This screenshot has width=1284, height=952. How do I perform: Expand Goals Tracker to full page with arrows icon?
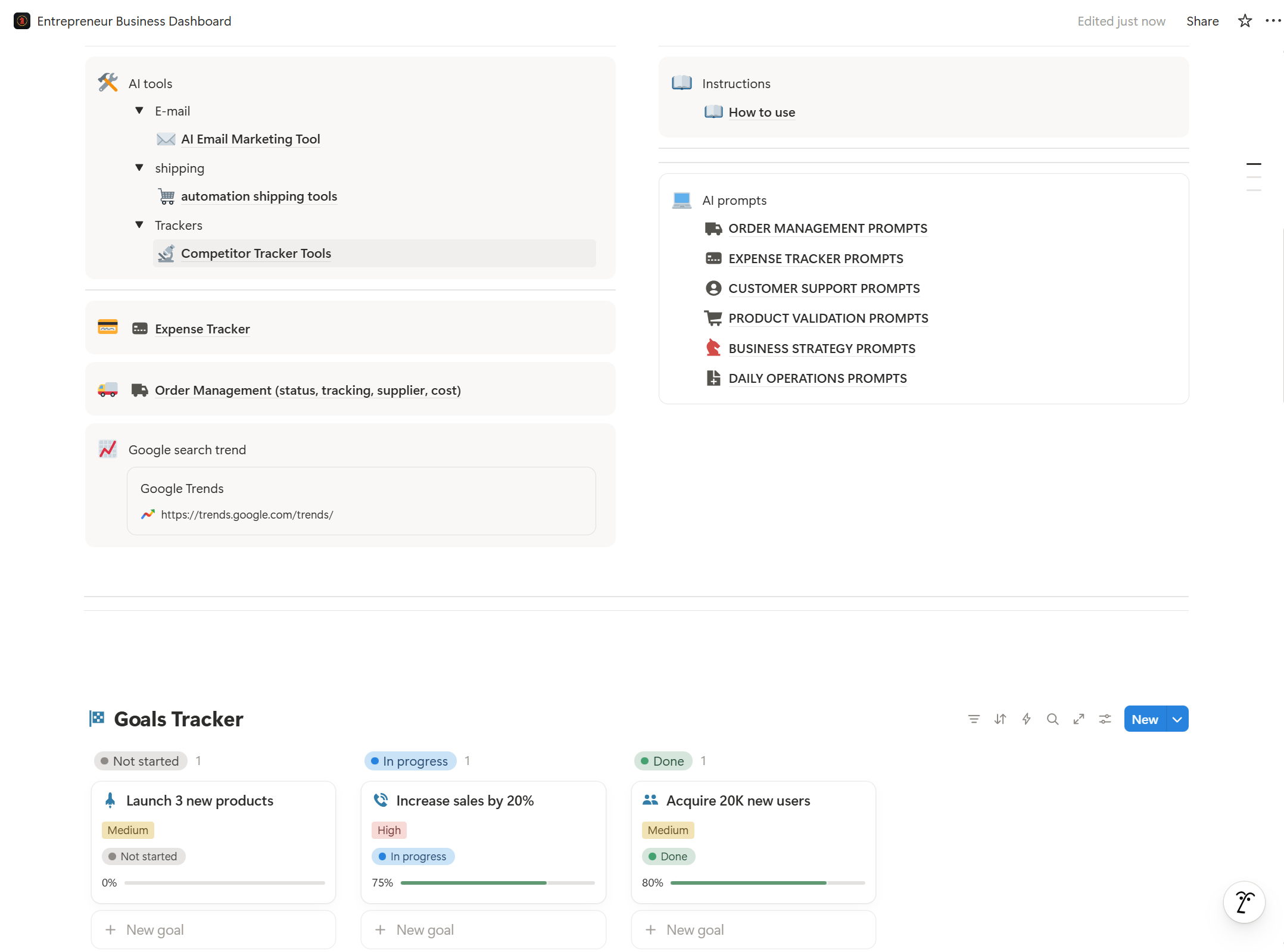point(1079,719)
